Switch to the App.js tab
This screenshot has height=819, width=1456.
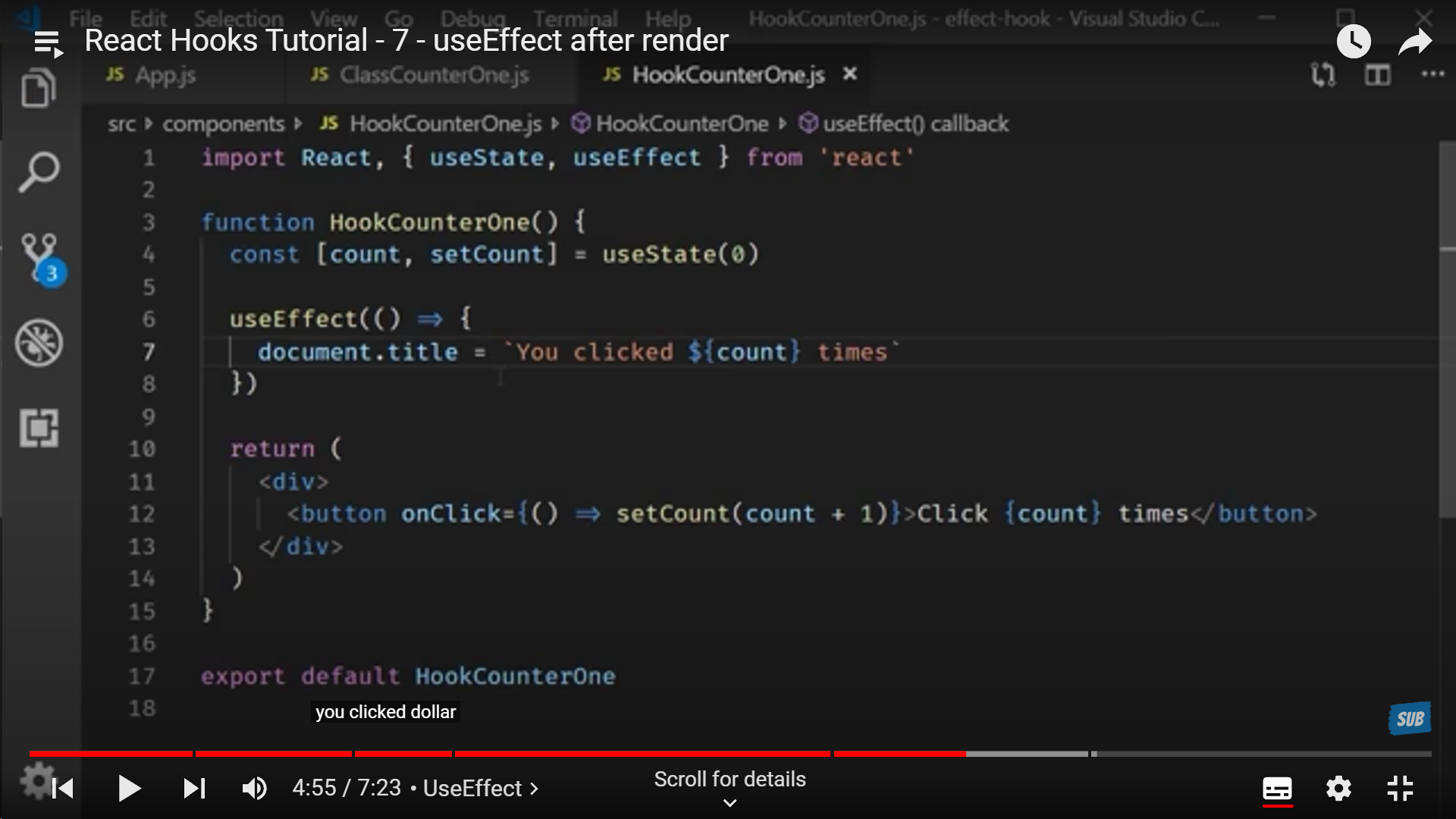coord(165,75)
